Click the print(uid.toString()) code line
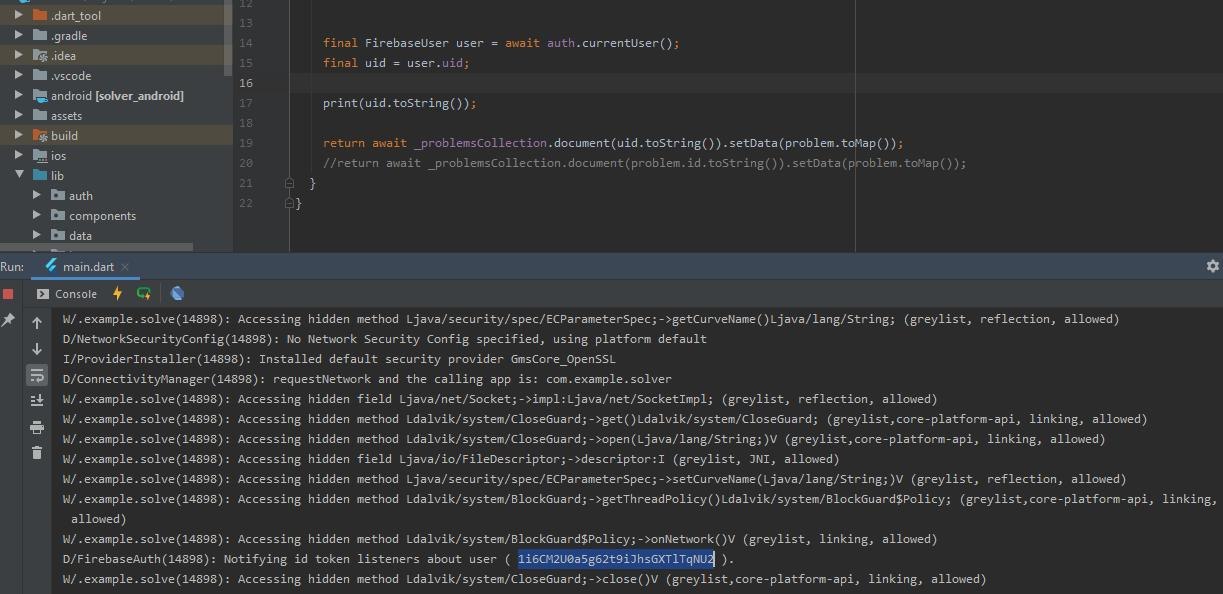Screen dimensions: 1223x594 pyautogui.click(x=399, y=103)
